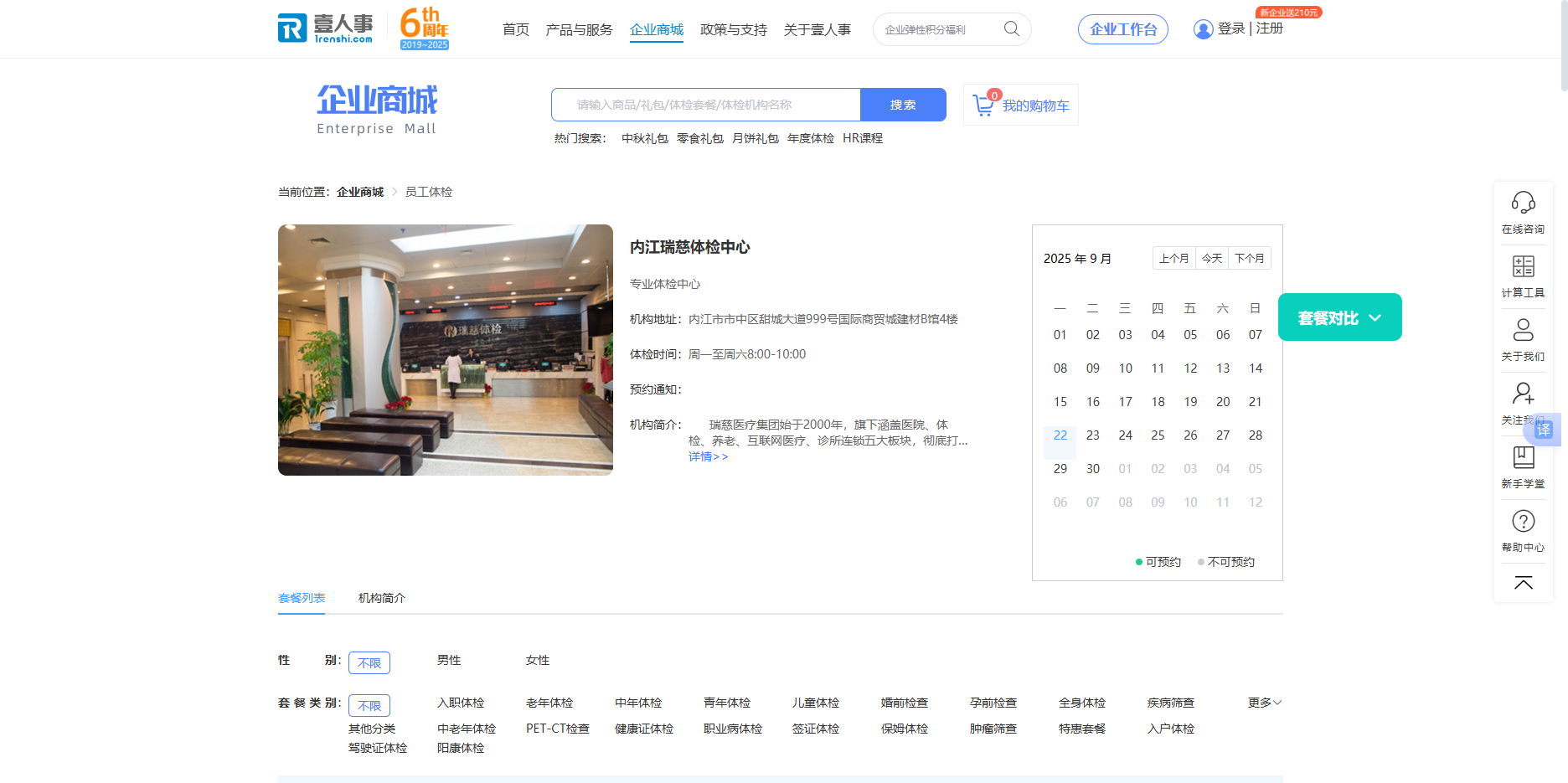Open the 首页 nav item
Viewport: 1568px width, 783px height.
click(516, 29)
